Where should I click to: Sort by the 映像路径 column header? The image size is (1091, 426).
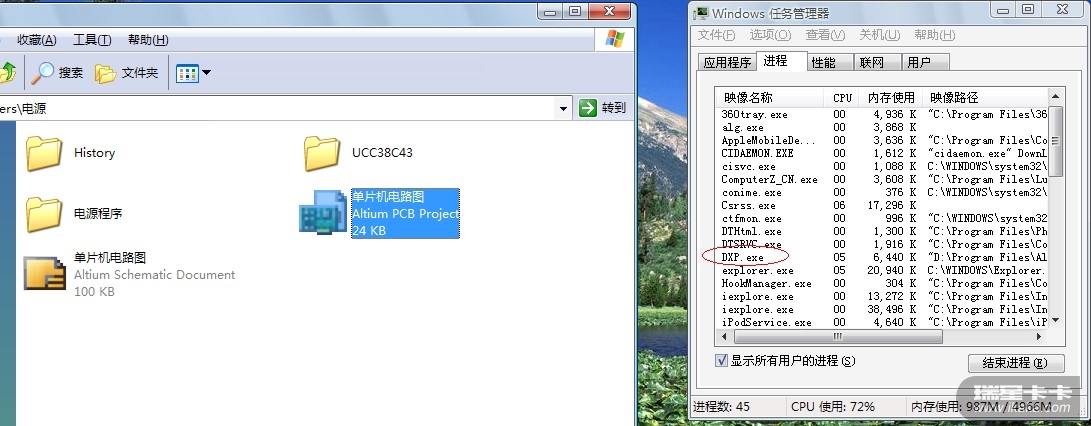(x=985, y=97)
